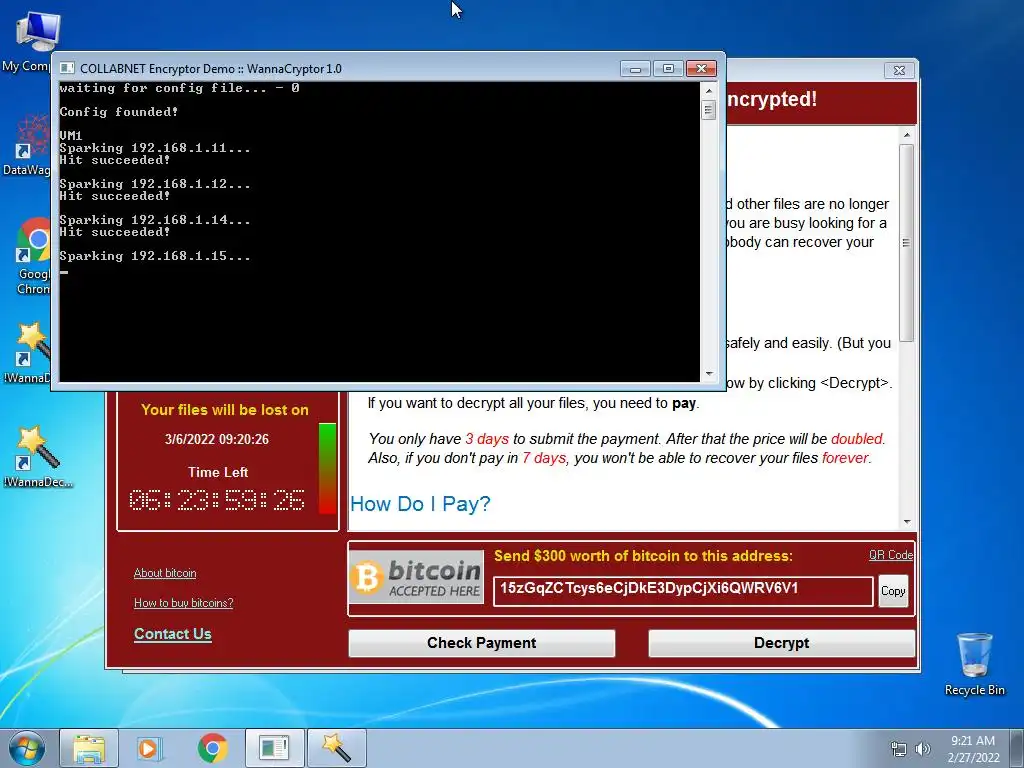Click the date 3/6/2022 09:20:26
This screenshot has height=768, width=1024.
pyautogui.click(x=217, y=440)
